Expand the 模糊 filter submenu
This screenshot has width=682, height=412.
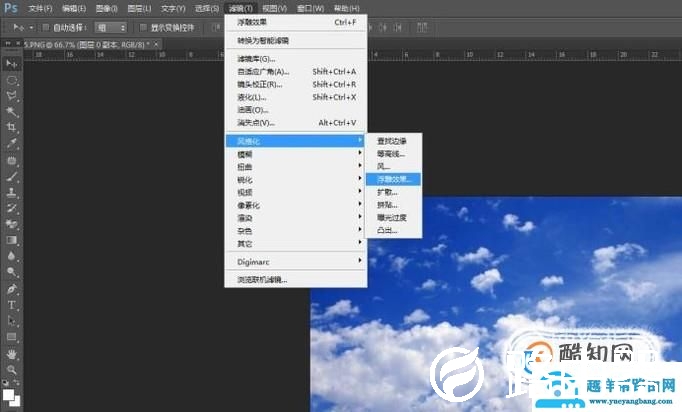click(x=296, y=154)
